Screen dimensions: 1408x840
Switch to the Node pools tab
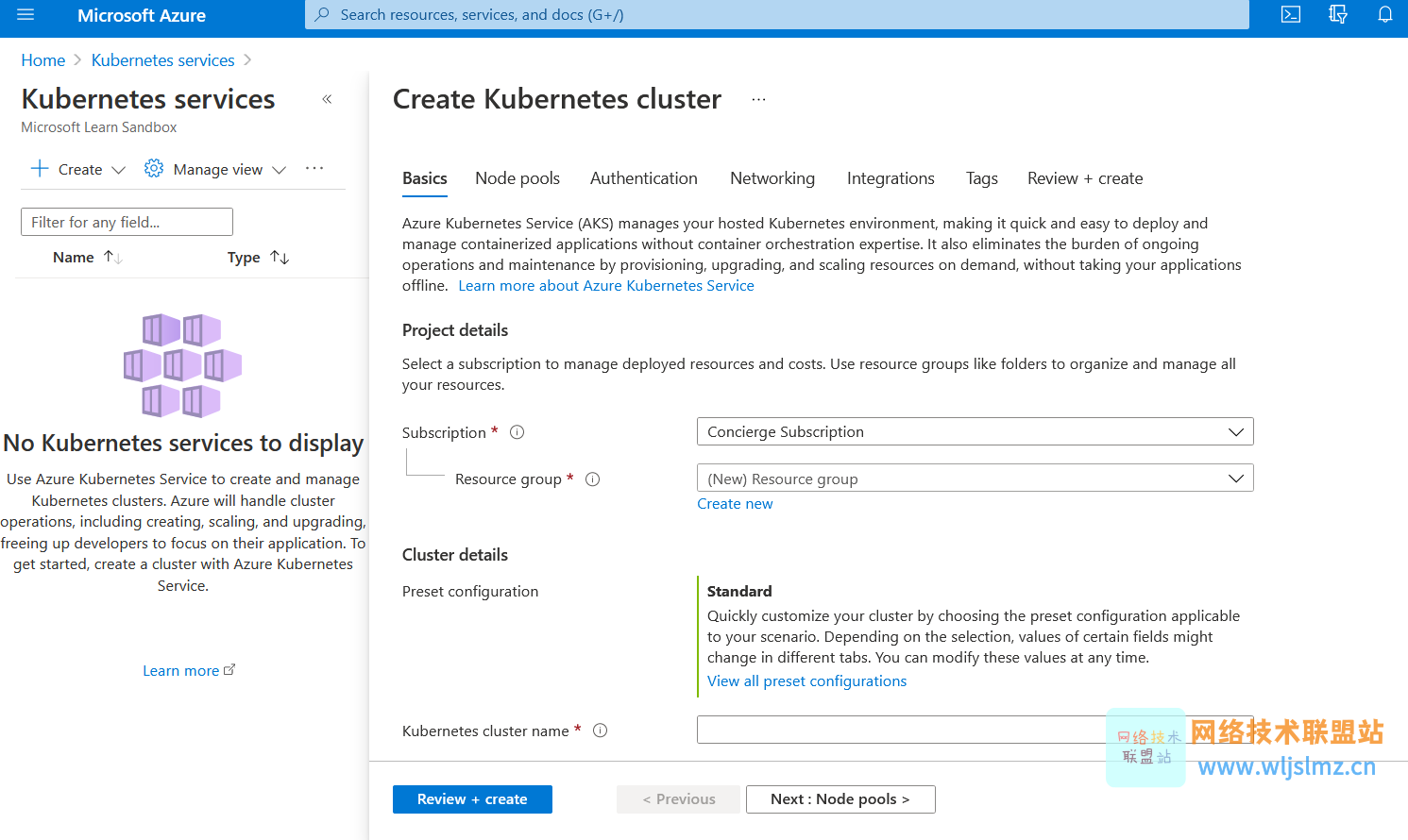[x=517, y=178]
